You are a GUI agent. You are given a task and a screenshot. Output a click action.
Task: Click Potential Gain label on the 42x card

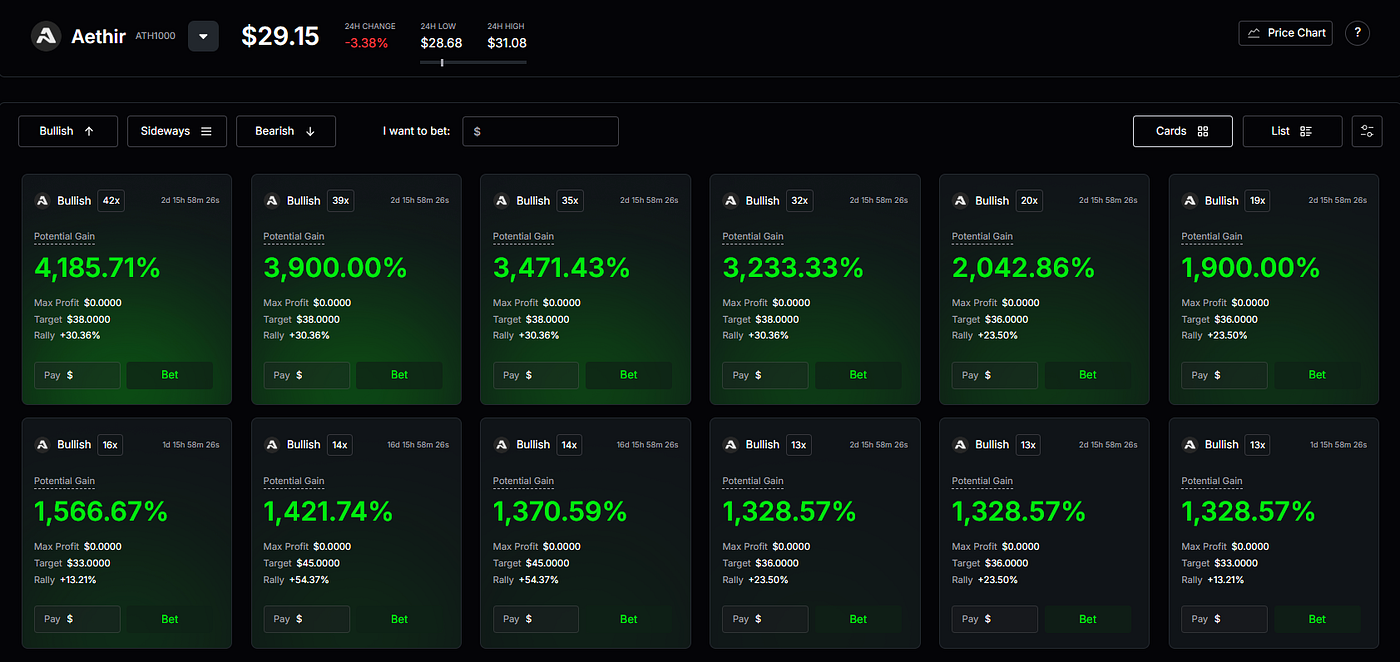point(65,237)
